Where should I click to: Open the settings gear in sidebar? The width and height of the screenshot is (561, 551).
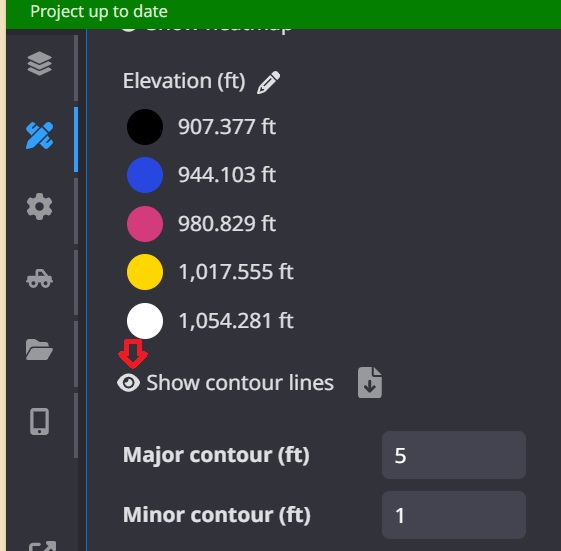[39, 206]
